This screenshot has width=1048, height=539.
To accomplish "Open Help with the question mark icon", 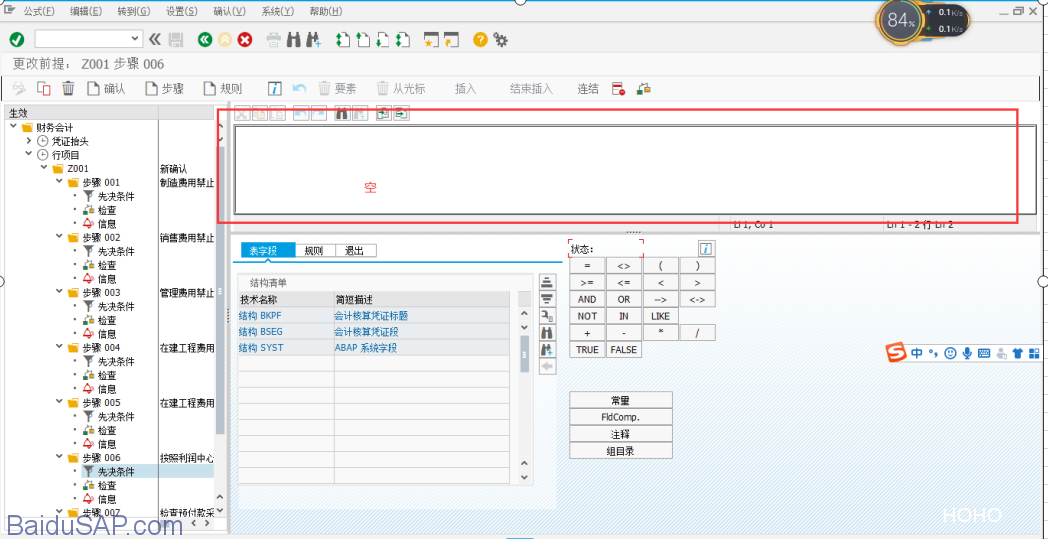I will [480, 40].
